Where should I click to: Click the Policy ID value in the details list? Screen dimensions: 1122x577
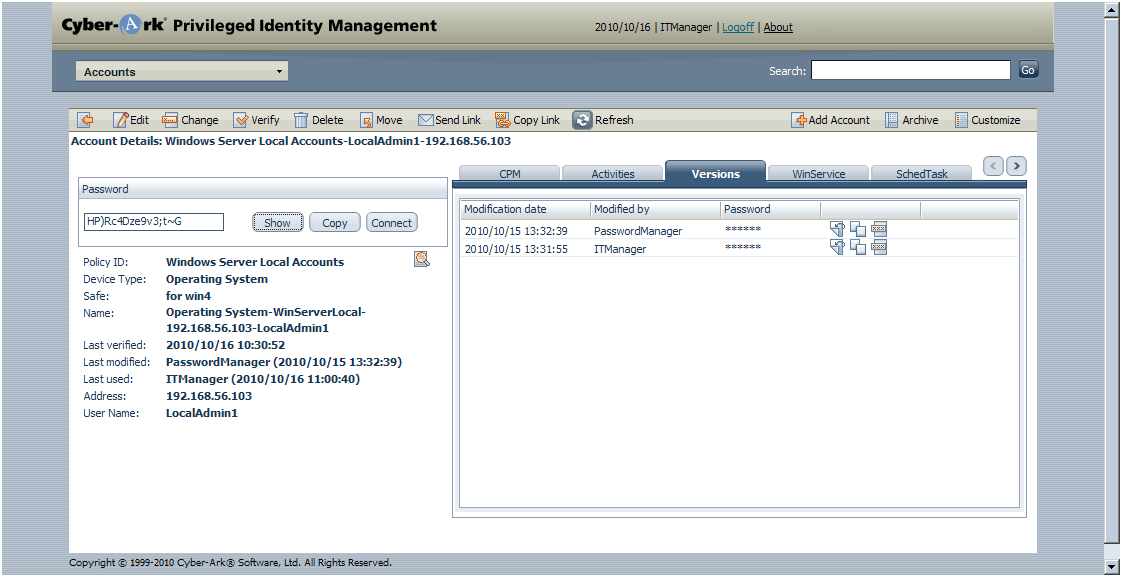coord(255,262)
